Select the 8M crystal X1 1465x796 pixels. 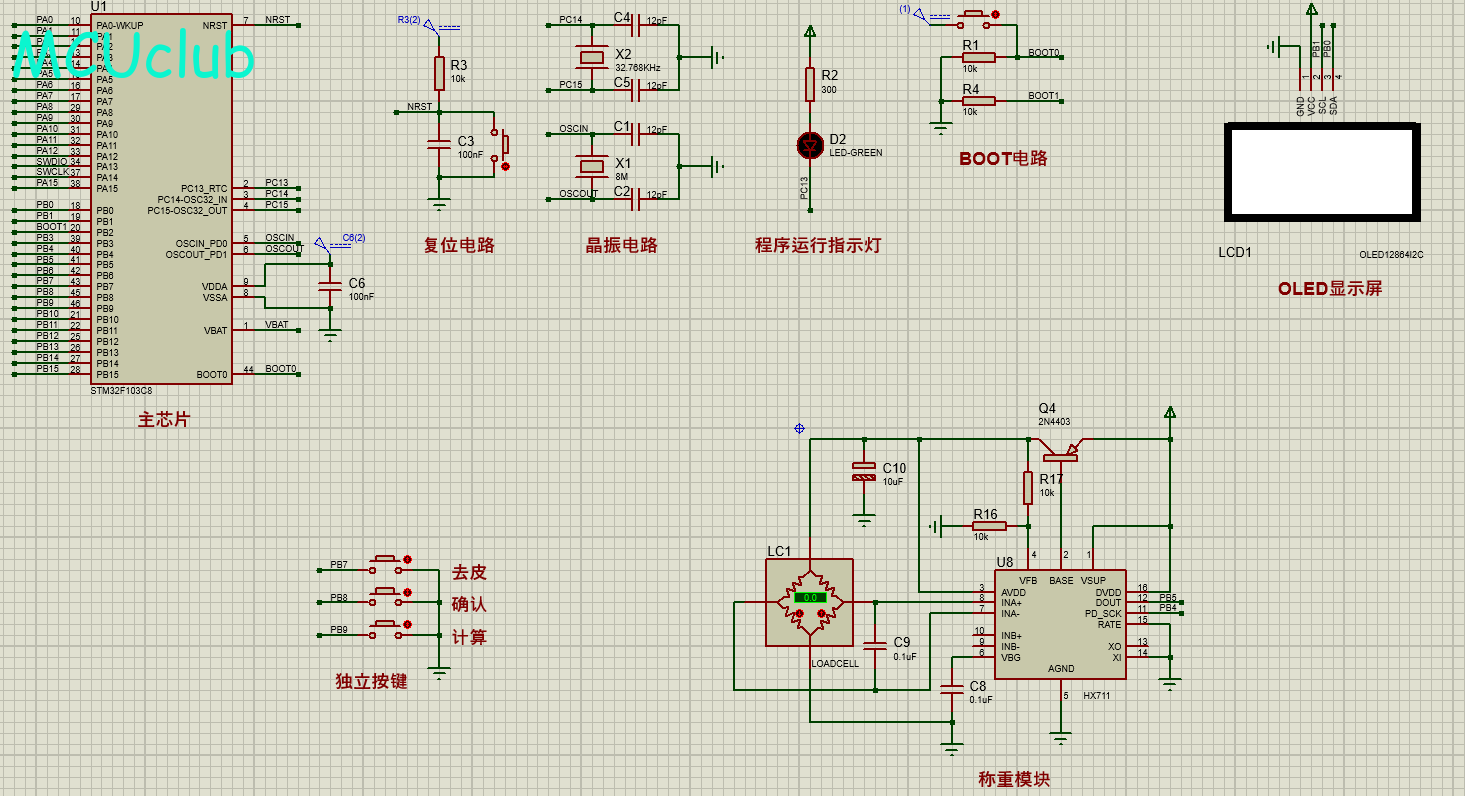coord(593,166)
